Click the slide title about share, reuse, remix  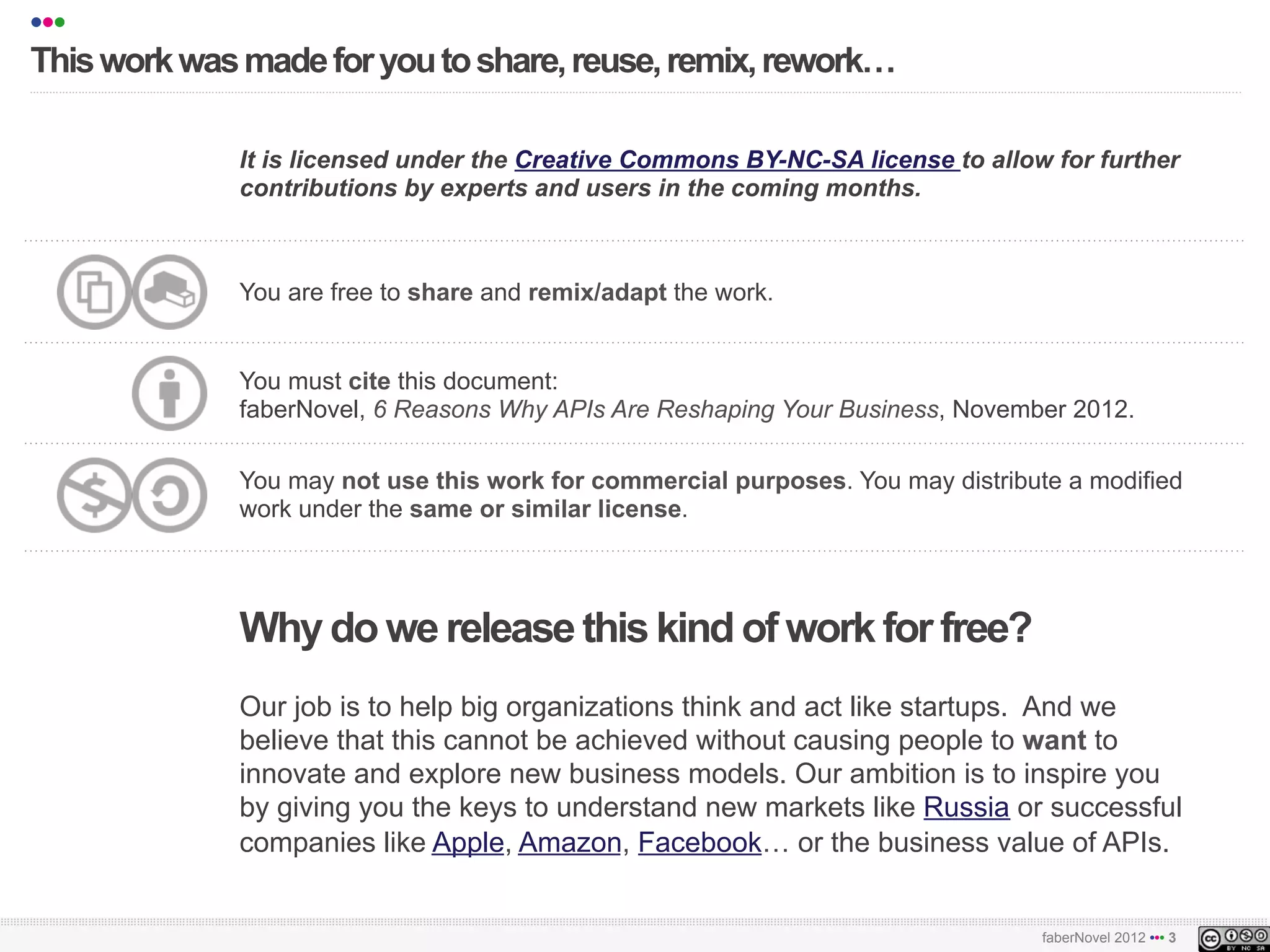coord(463,61)
